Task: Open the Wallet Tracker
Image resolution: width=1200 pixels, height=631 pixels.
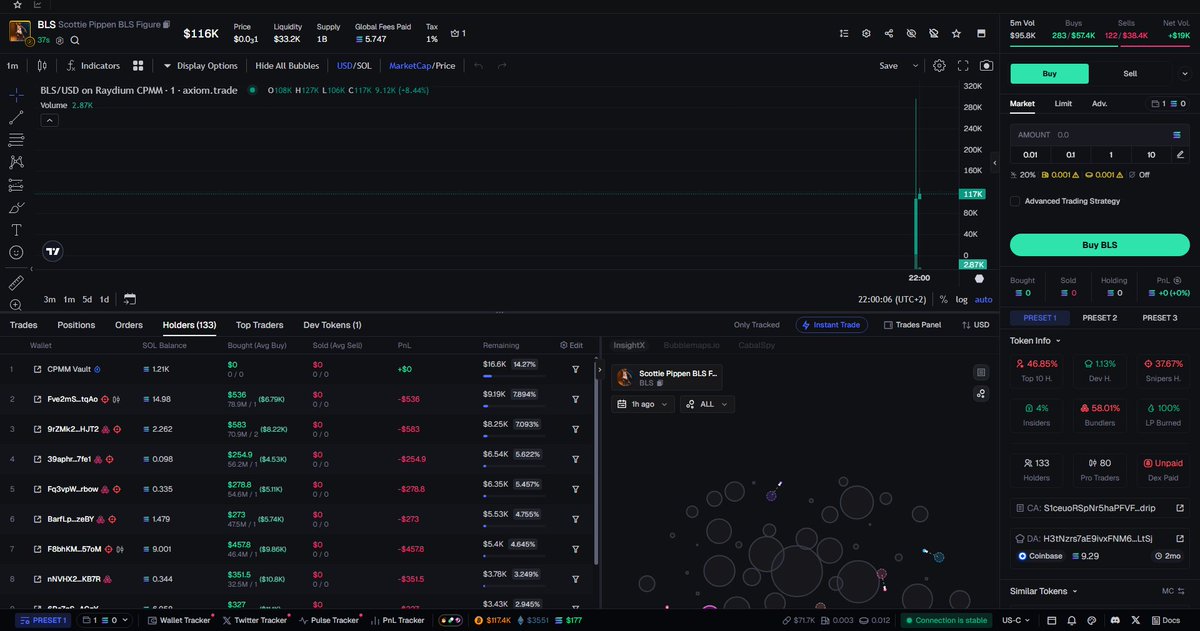Action: coord(179,620)
